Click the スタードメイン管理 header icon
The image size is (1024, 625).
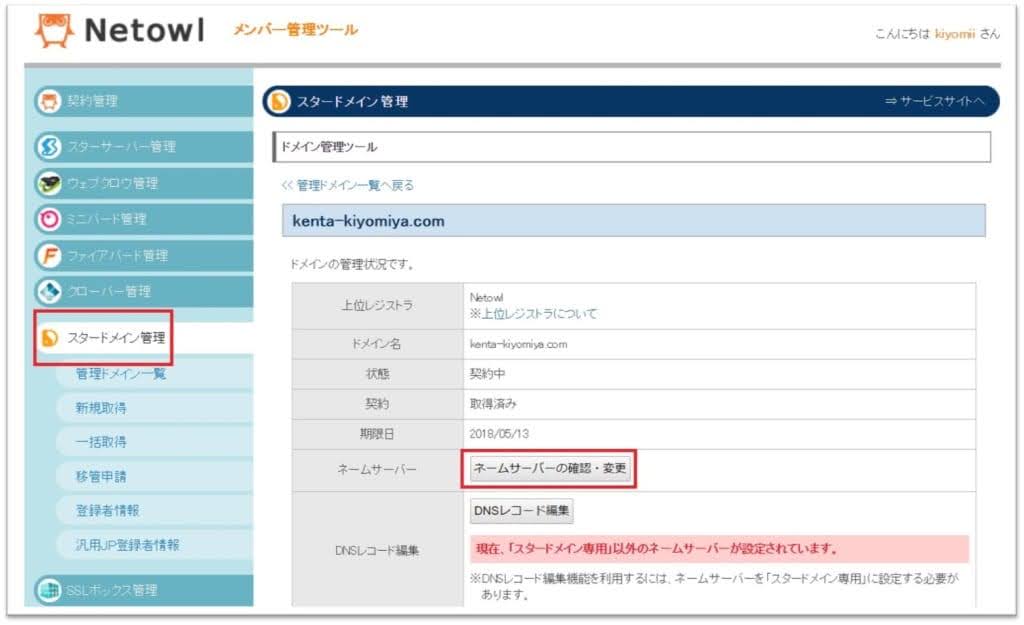pos(279,101)
